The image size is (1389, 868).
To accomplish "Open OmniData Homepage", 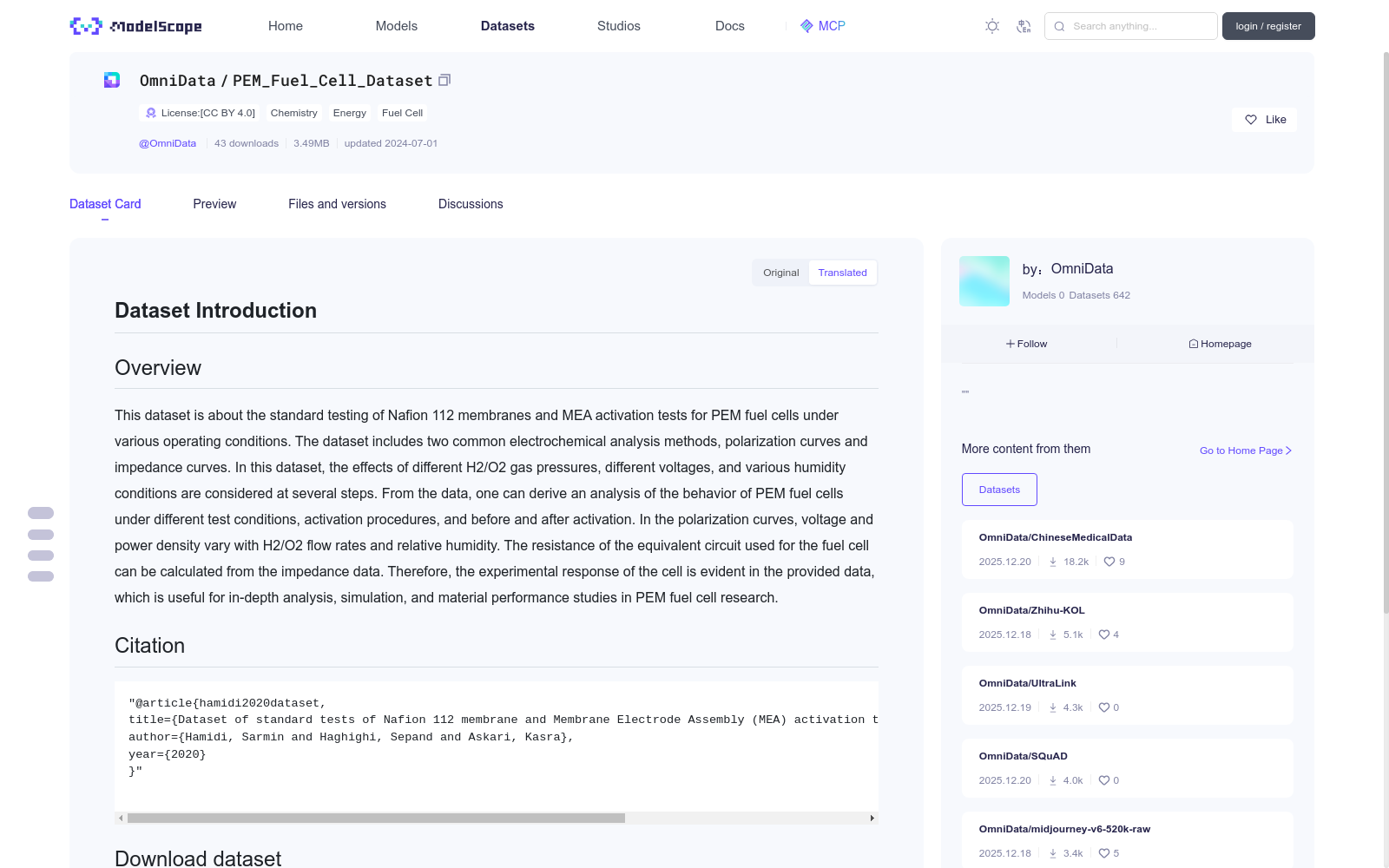I will point(1221,344).
